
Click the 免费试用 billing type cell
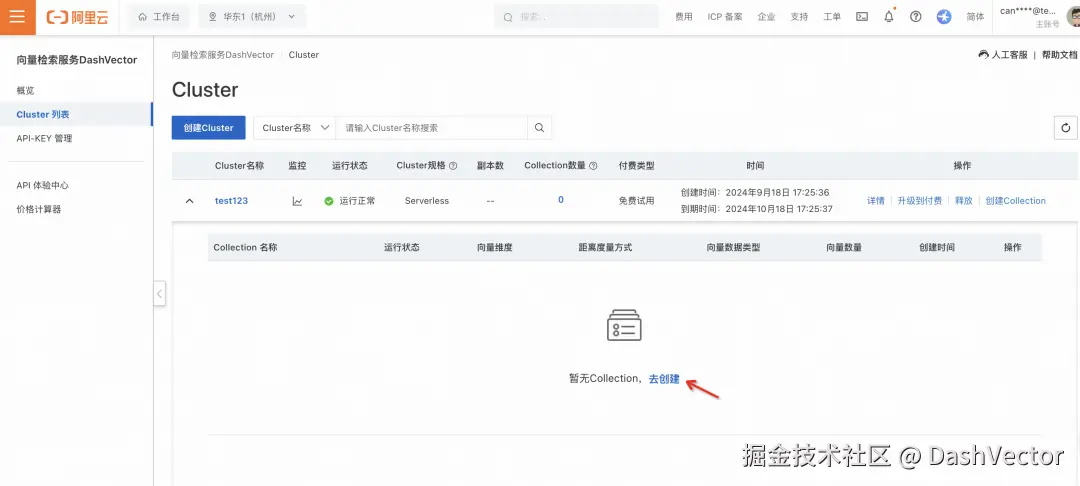click(x=636, y=201)
